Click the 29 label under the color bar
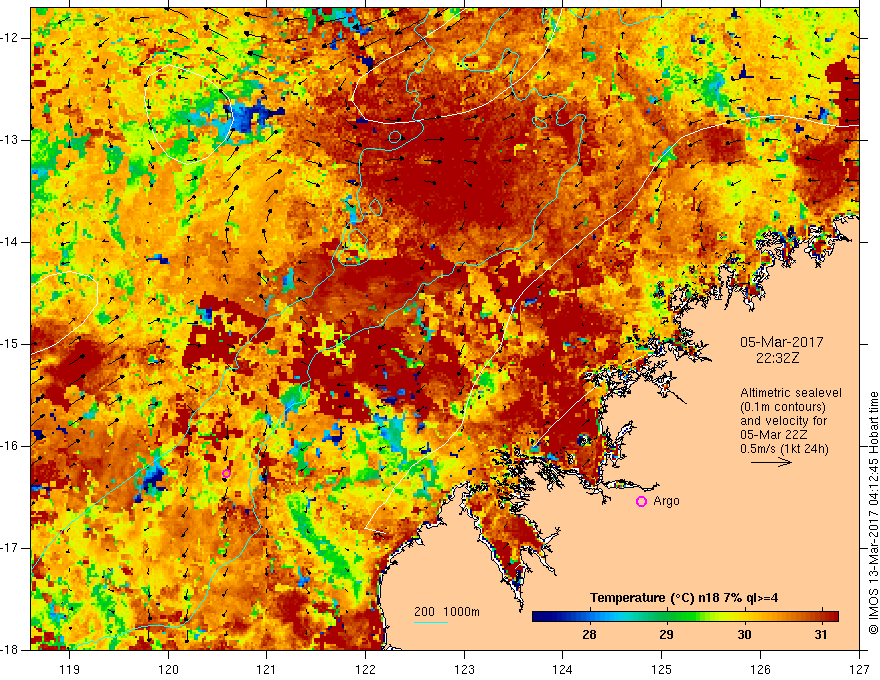This screenshot has width=880, height=680. point(666,635)
